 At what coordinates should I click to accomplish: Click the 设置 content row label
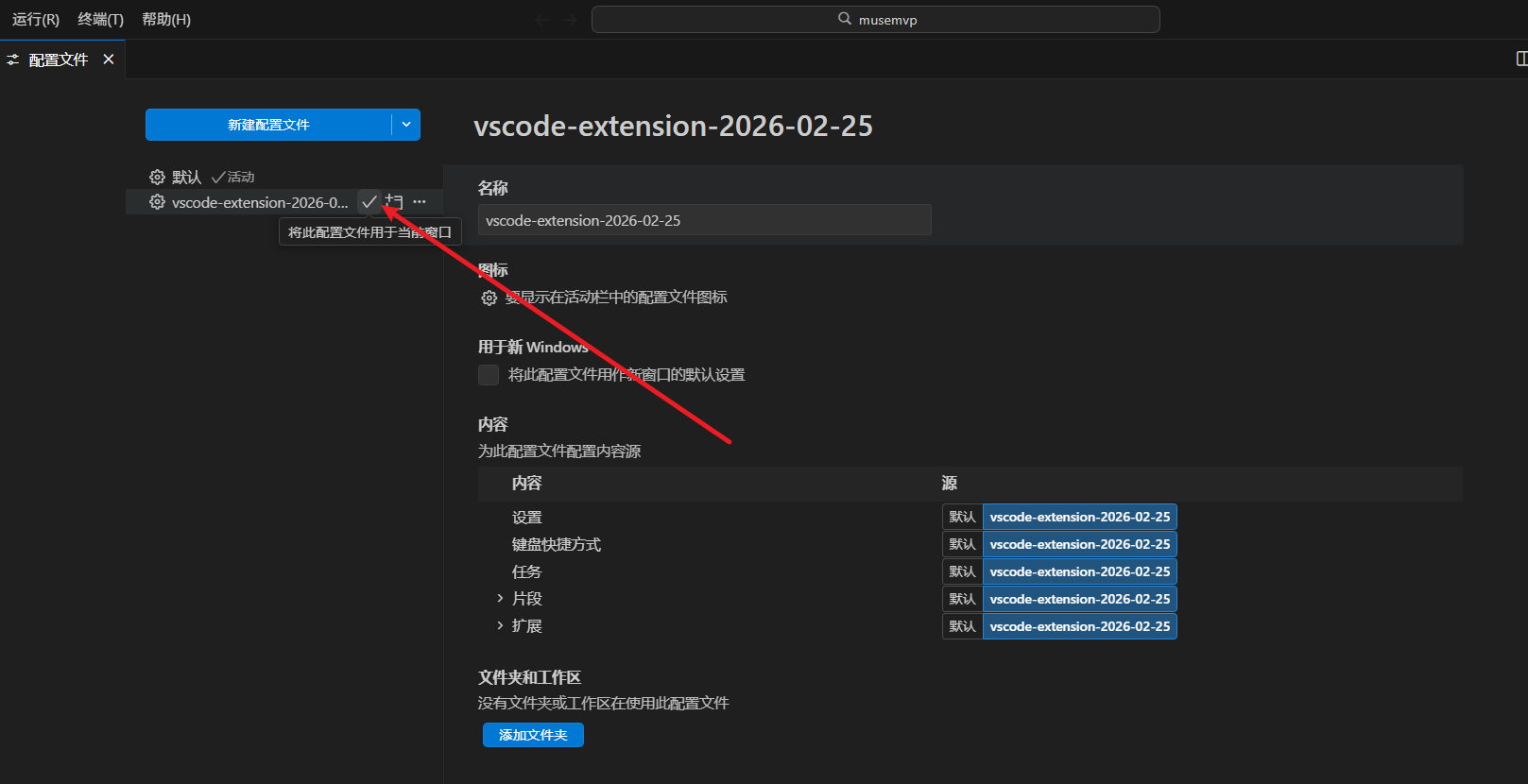[x=527, y=518]
